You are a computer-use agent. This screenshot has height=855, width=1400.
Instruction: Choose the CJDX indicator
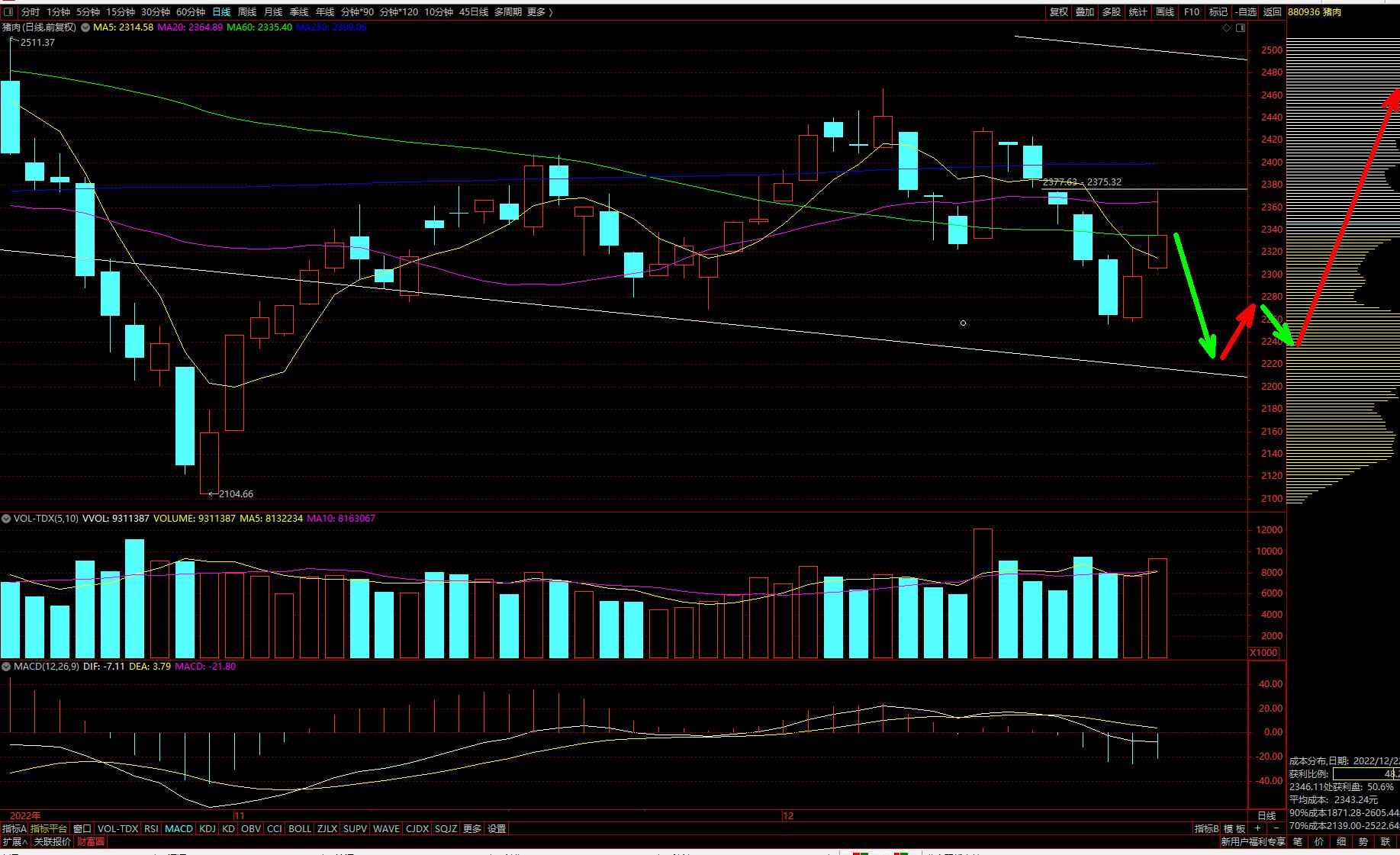(x=417, y=828)
